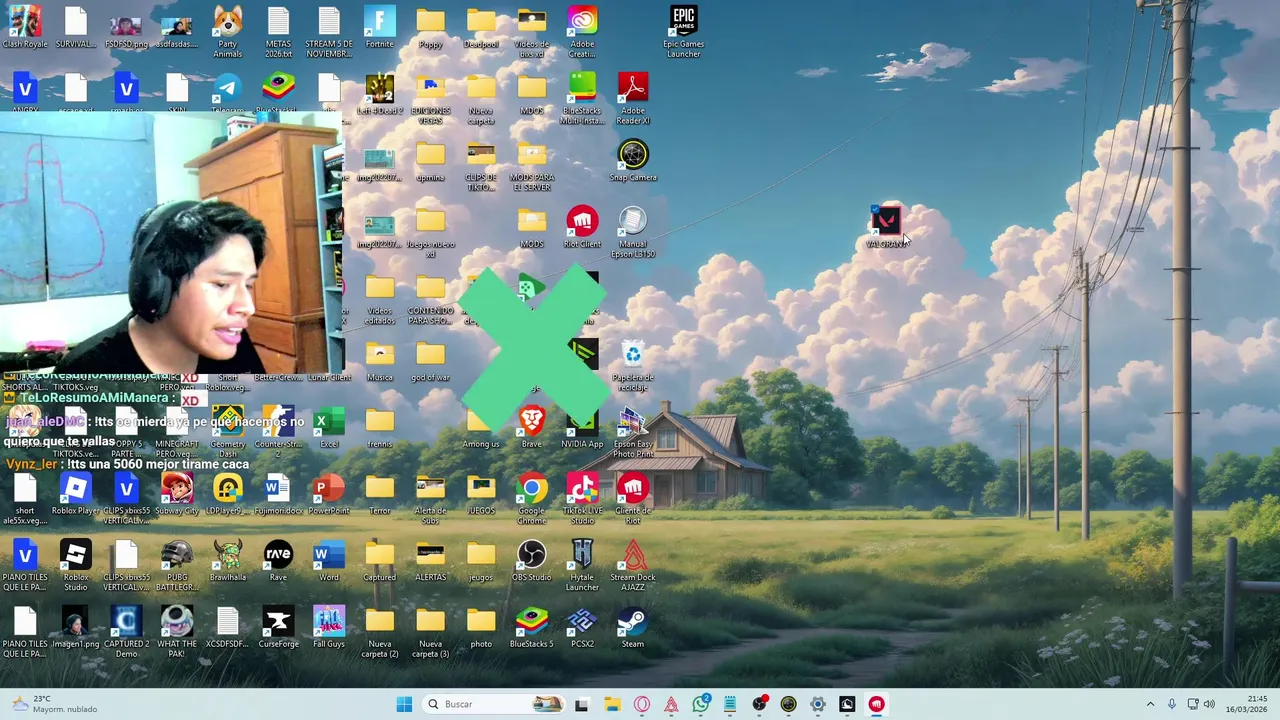1280x720 pixels.
Task: Open Task View from the taskbar
Action: (x=582, y=704)
